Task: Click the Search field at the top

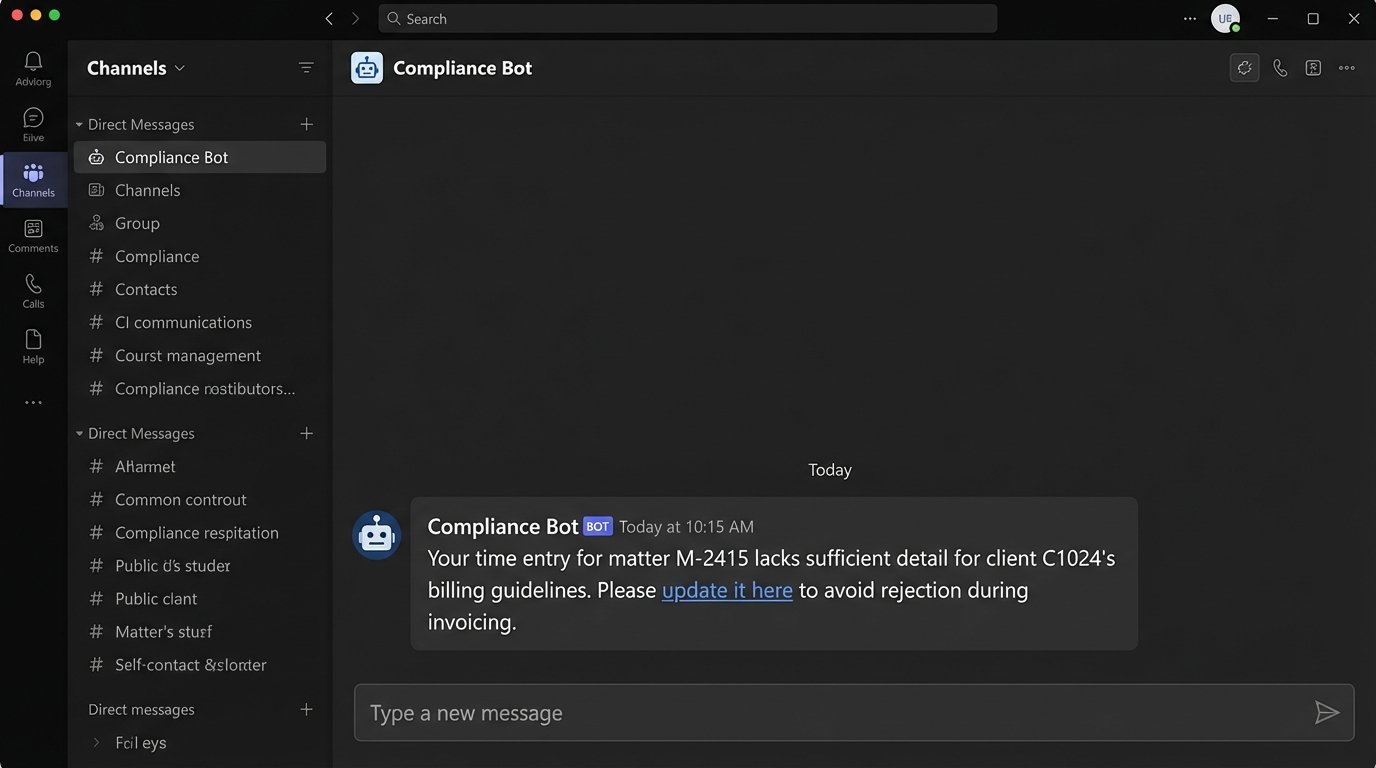Action: click(x=687, y=19)
